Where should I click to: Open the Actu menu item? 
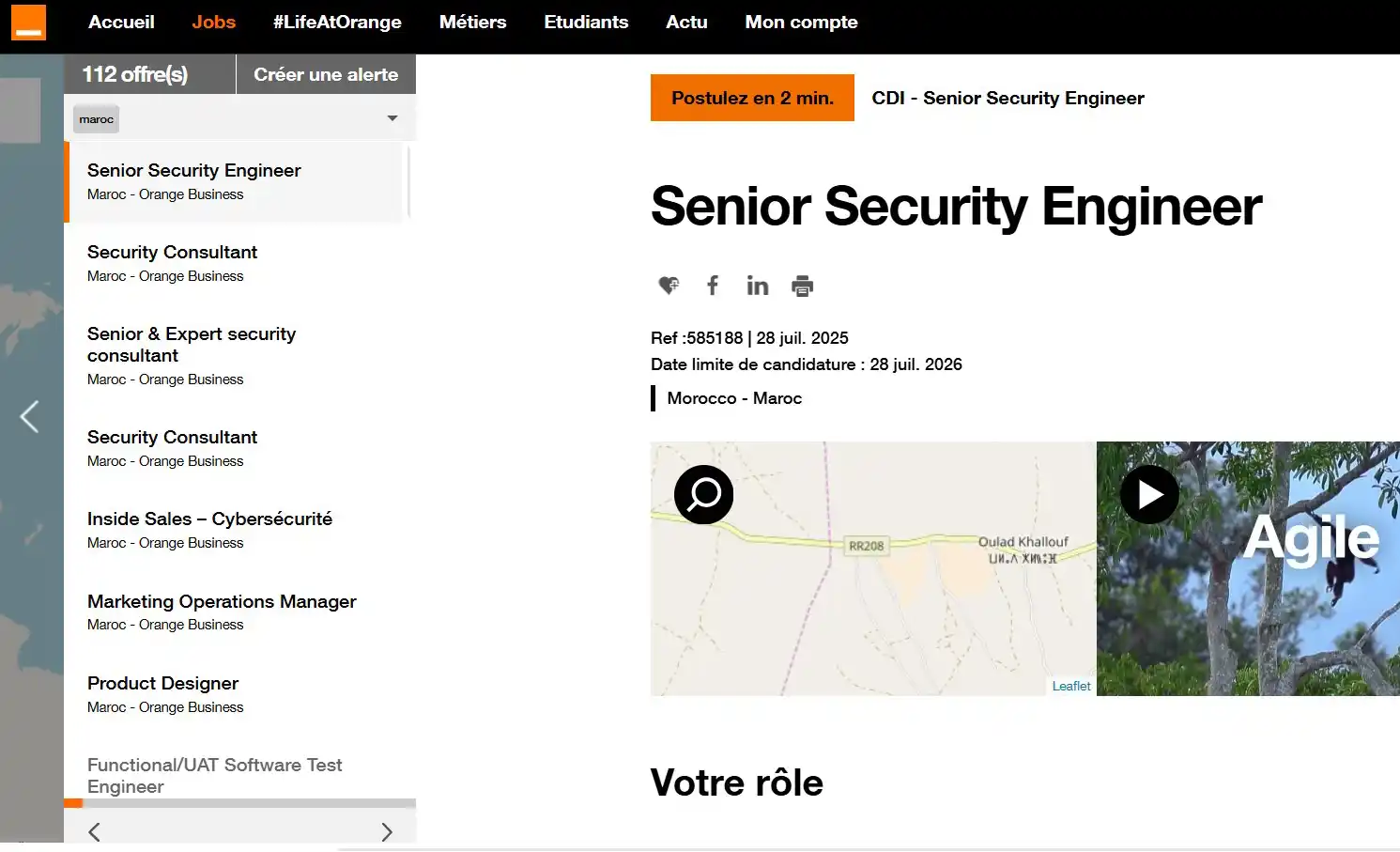686,23
